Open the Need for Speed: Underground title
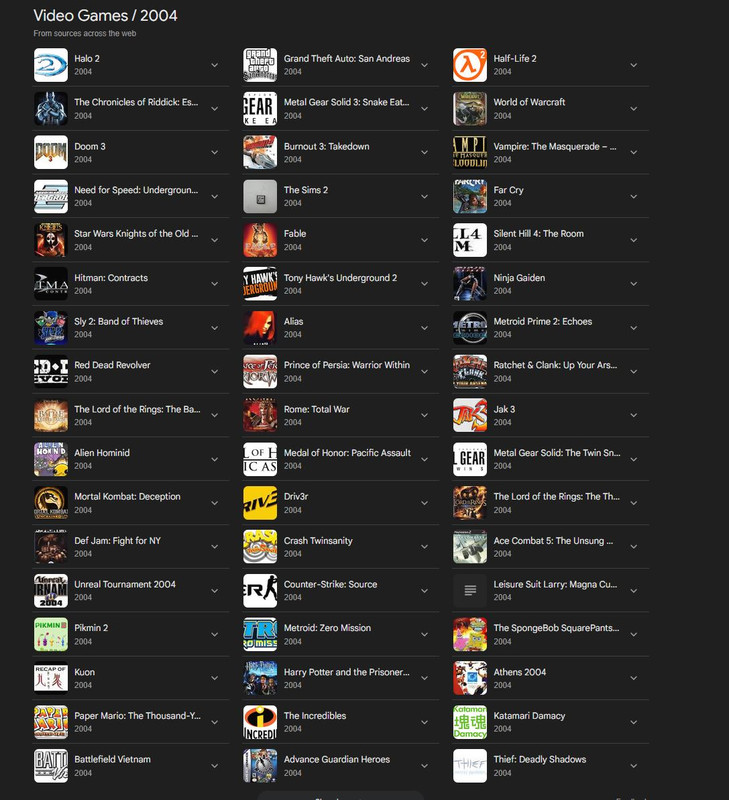 [136, 190]
